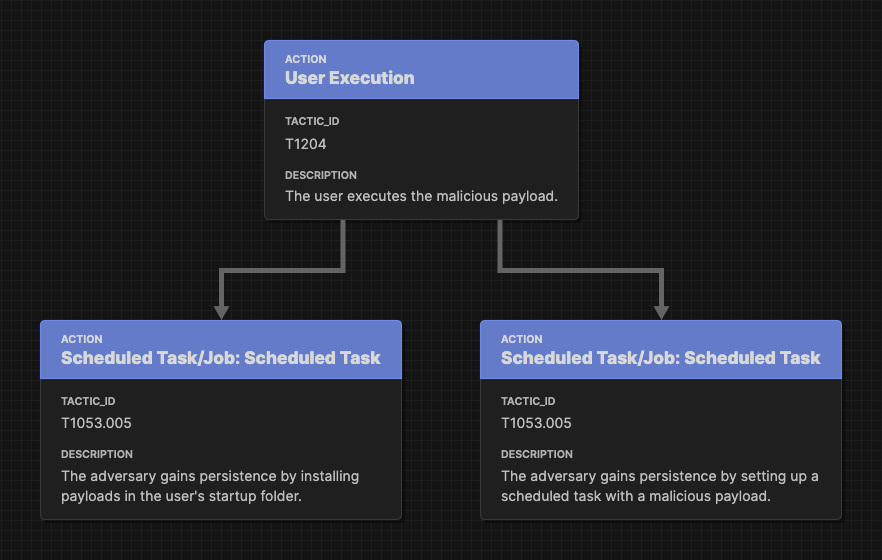Click ACTION label above User Execution
Viewport: 882px width, 560px height.
point(305,59)
